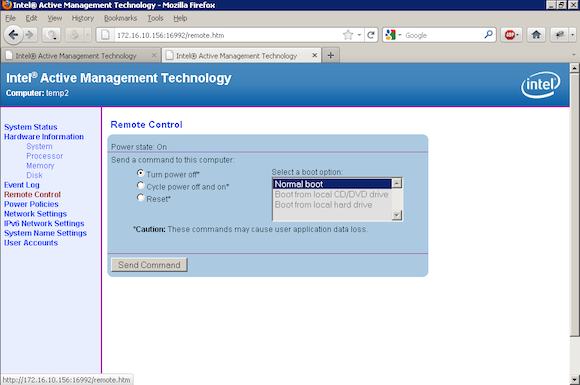The width and height of the screenshot is (580, 385).
Task: Open the Adblock Plus dropdown arrow
Action: pyautogui.click(x=518, y=35)
